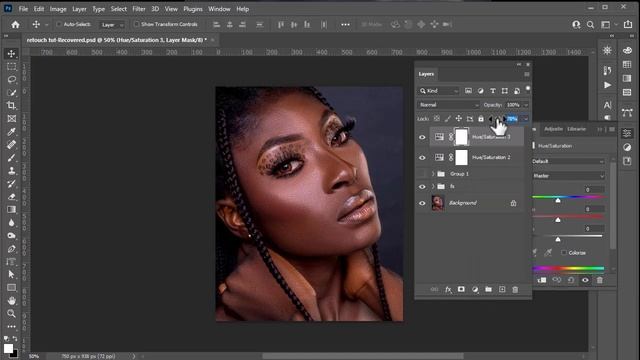
Task: Select the Hand tool
Action: tap(11, 300)
